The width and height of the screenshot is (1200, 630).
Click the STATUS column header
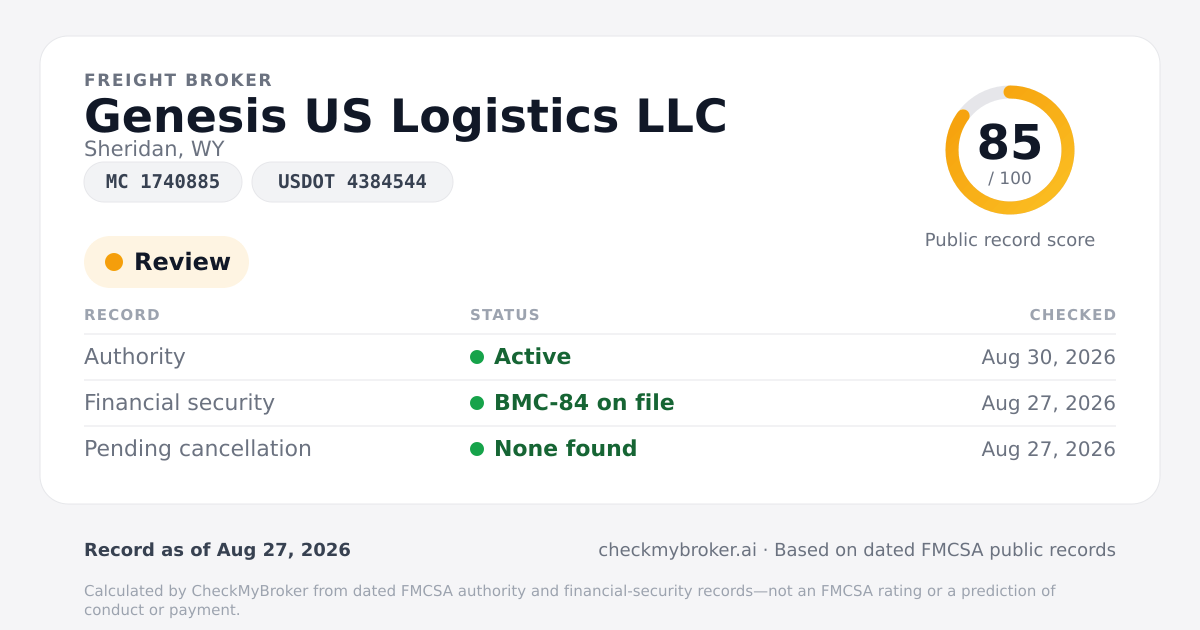[505, 315]
